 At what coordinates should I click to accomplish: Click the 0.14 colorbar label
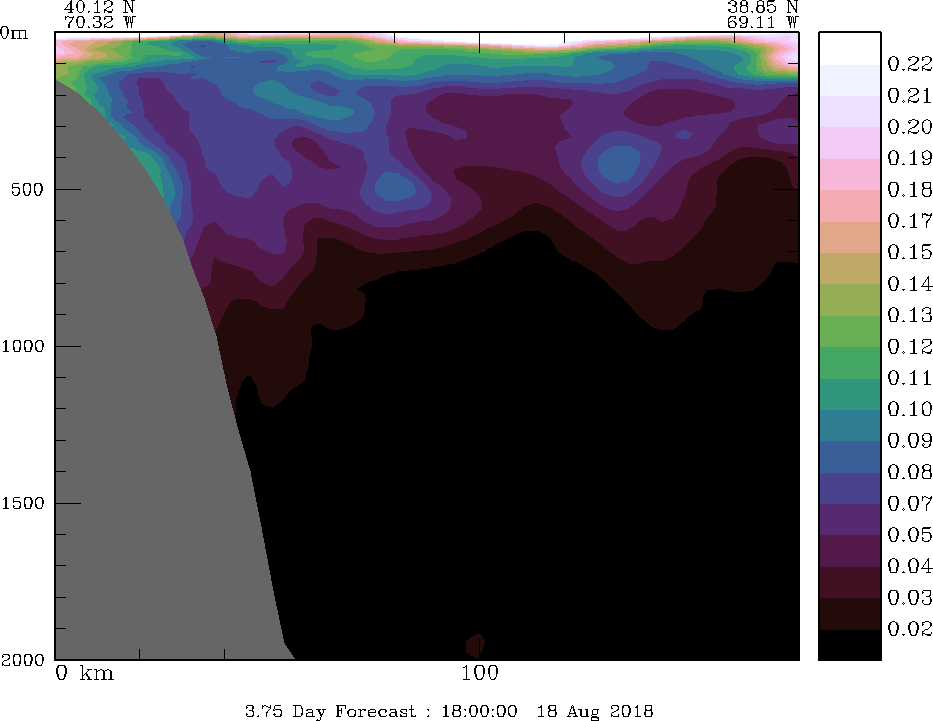pyautogui.click(x=910, y=284)
